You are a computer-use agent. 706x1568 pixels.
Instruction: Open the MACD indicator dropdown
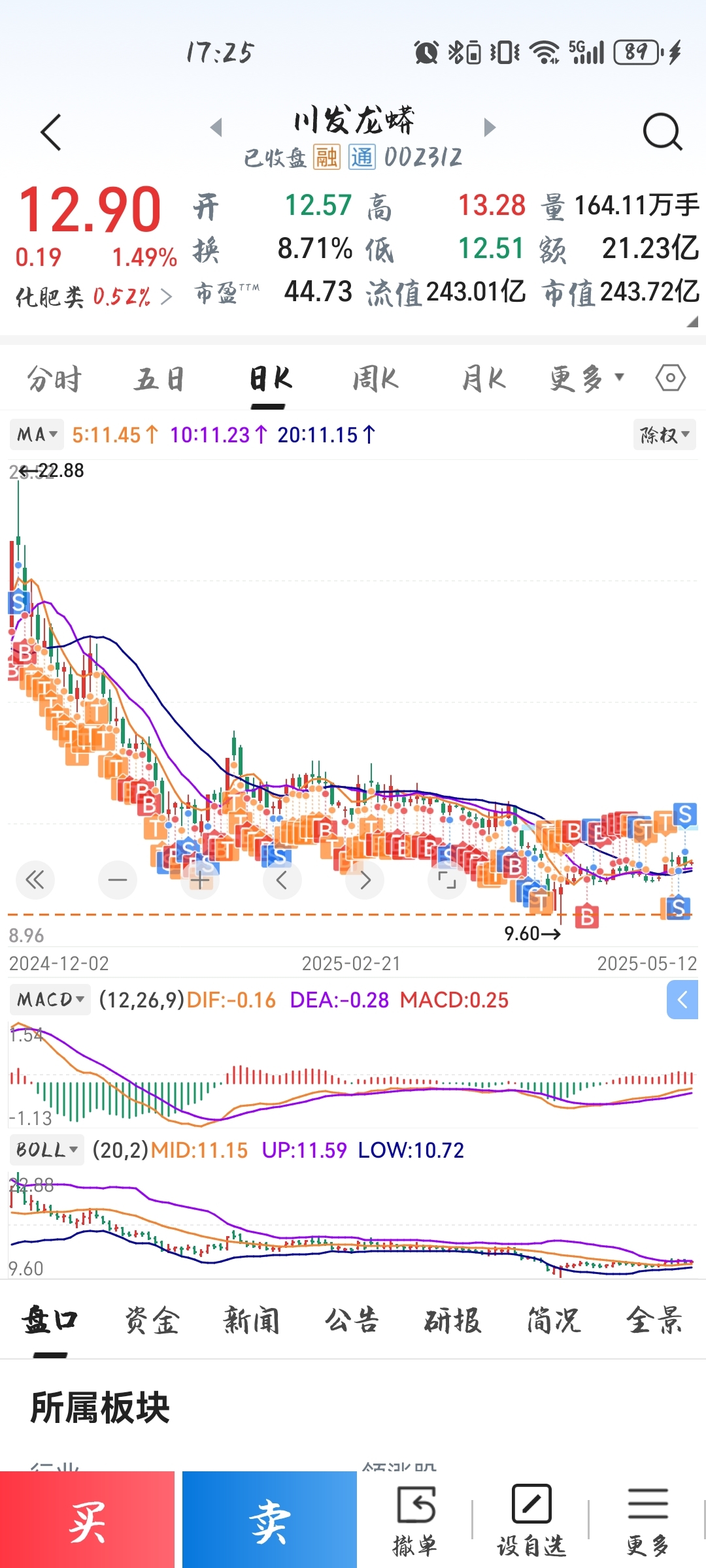(50, 1000)
